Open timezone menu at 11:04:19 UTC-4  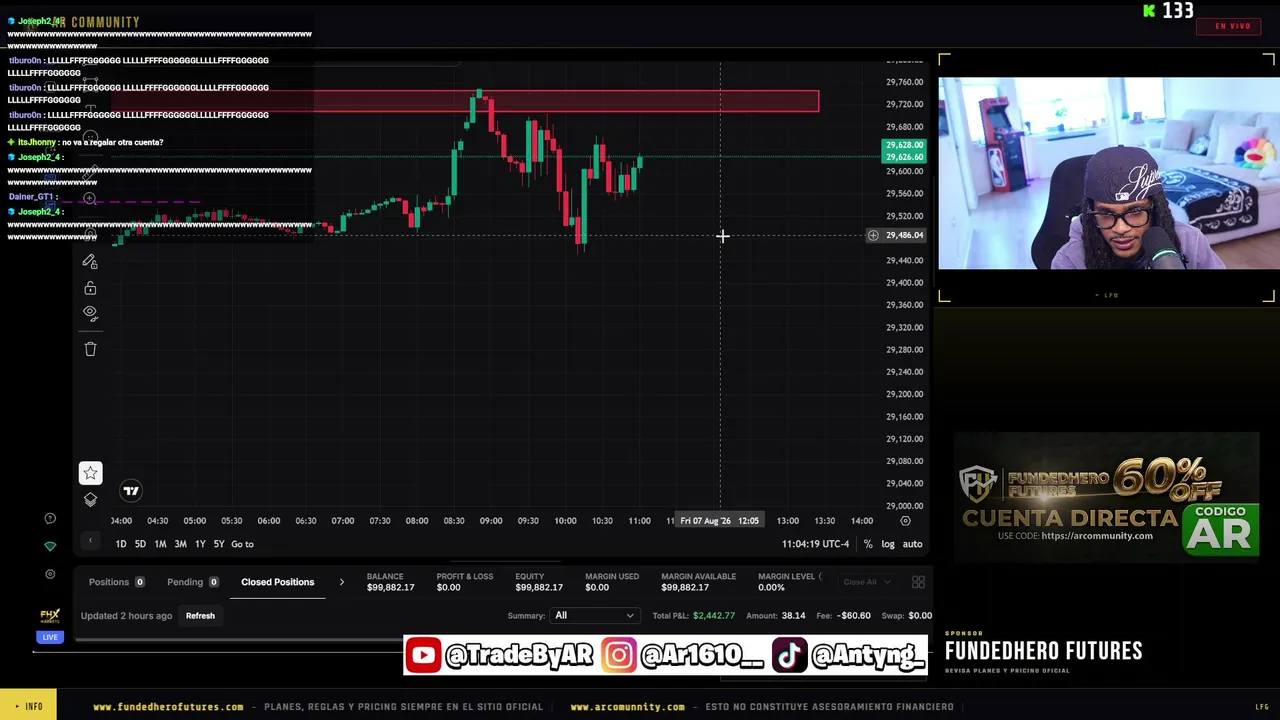(x=815, y=544)
